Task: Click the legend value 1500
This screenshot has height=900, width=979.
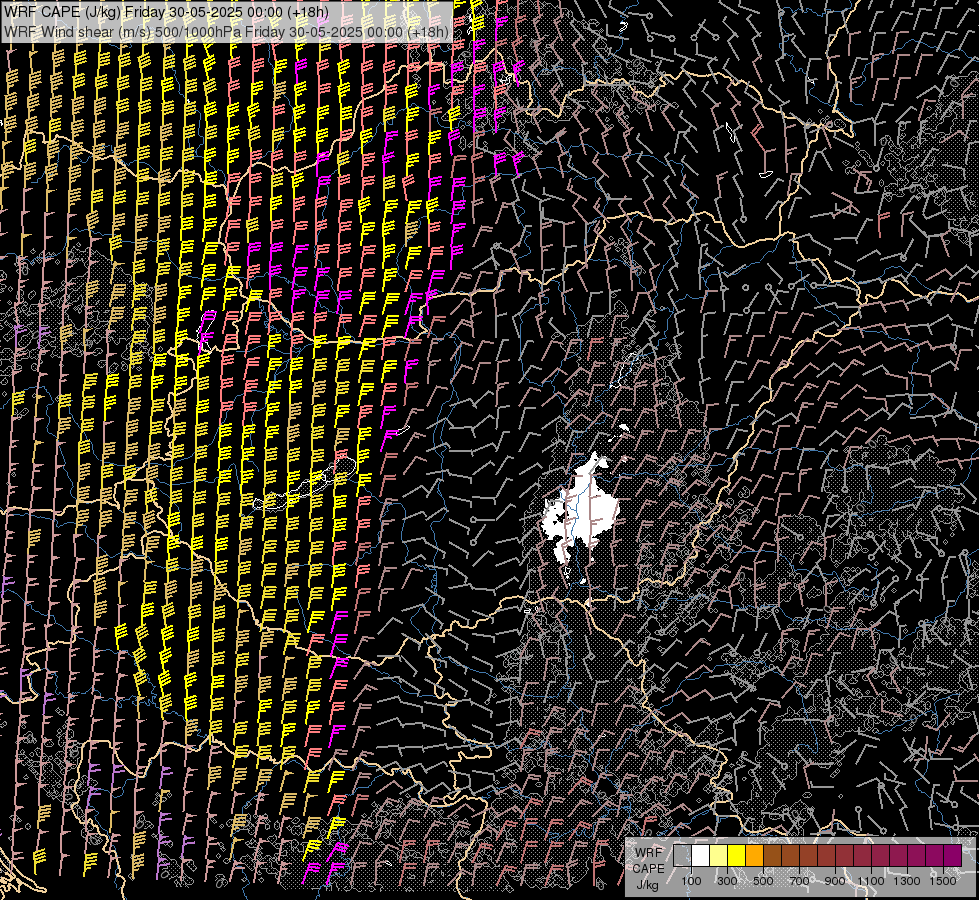Action: [943, 881]
